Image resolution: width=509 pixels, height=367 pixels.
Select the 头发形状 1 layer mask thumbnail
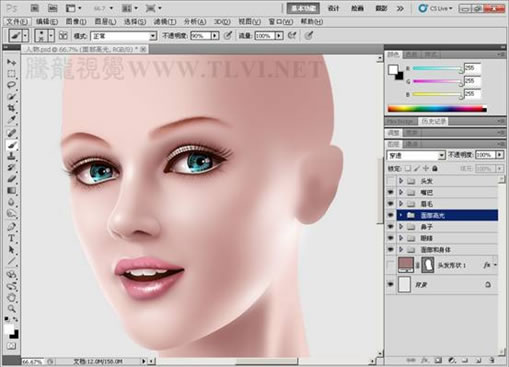[x=428, y=265]
